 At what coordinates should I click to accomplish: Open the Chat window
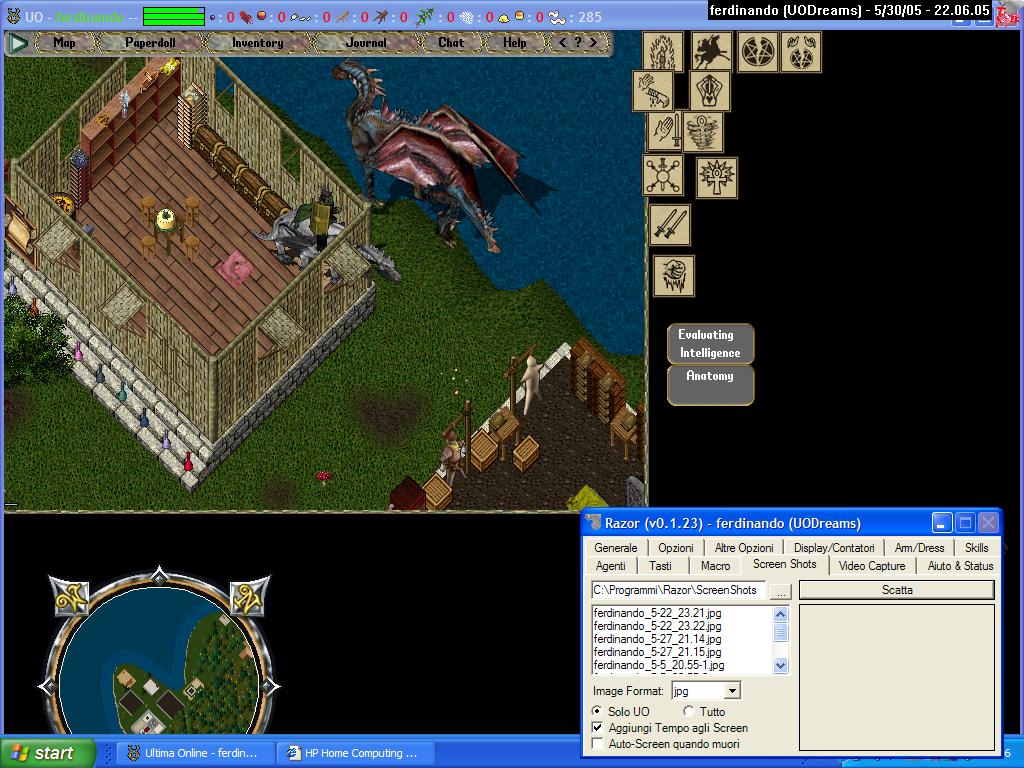click(x=451, y=42)
